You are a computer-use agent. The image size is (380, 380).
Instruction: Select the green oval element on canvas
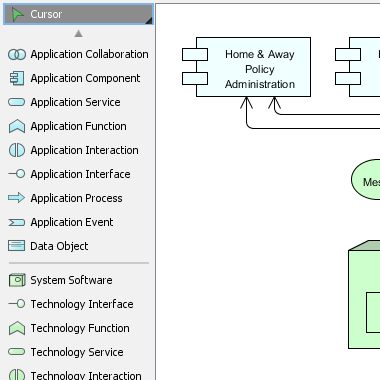coord(366,180)
